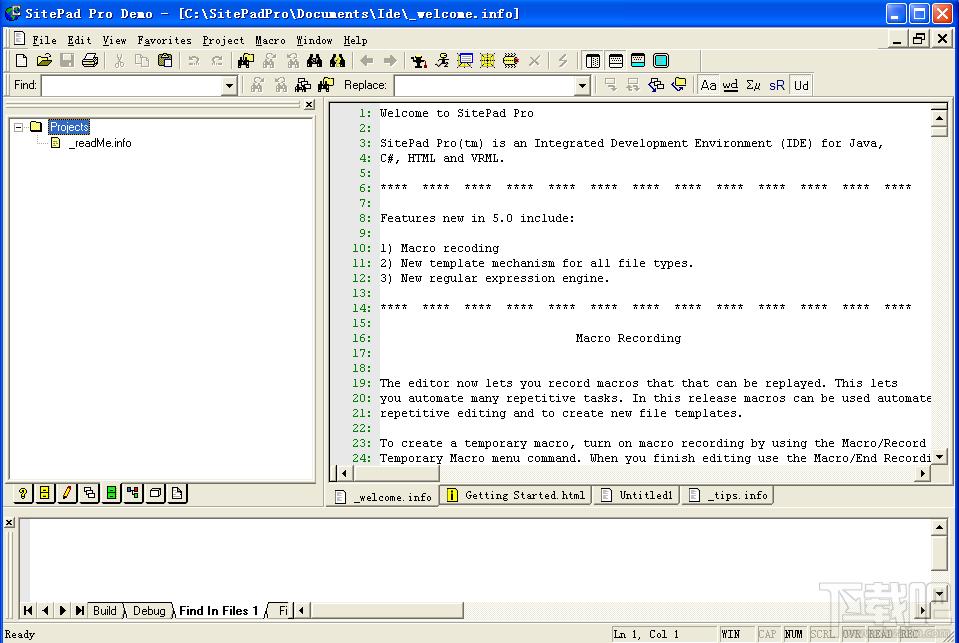This screenshot has width=959, height=643.
Task: Navigate forward with right arrow icon
Action: pyautogui.click(x=390, y=61)
